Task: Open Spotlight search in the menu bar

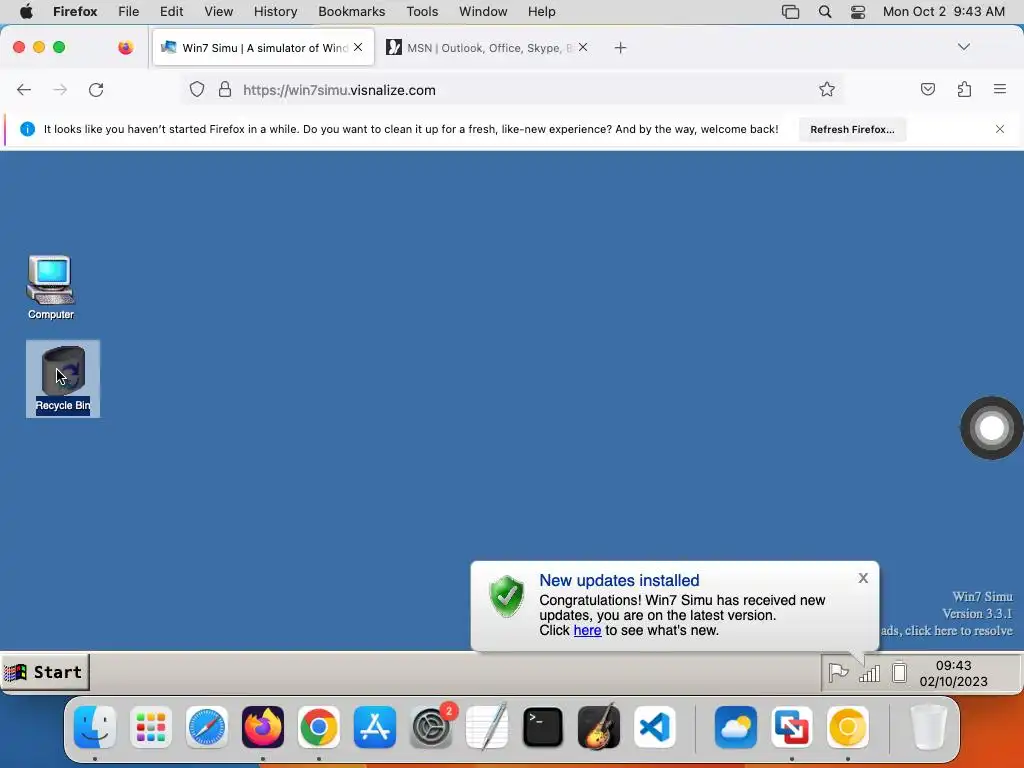Action: (825, 12)
